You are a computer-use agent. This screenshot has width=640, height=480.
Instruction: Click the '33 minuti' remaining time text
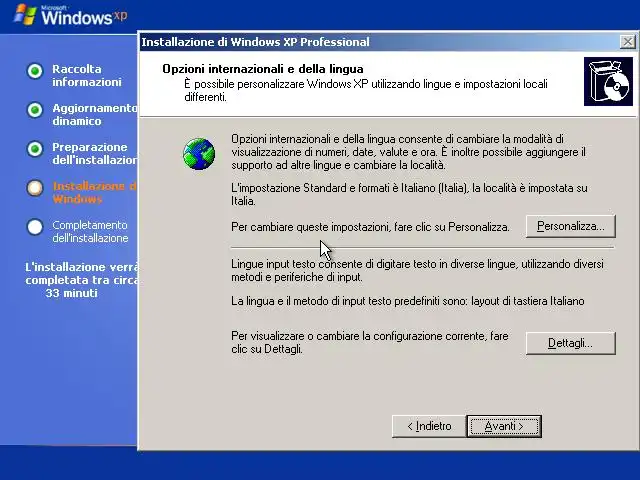pyautogui.click(x=71, y=293)
